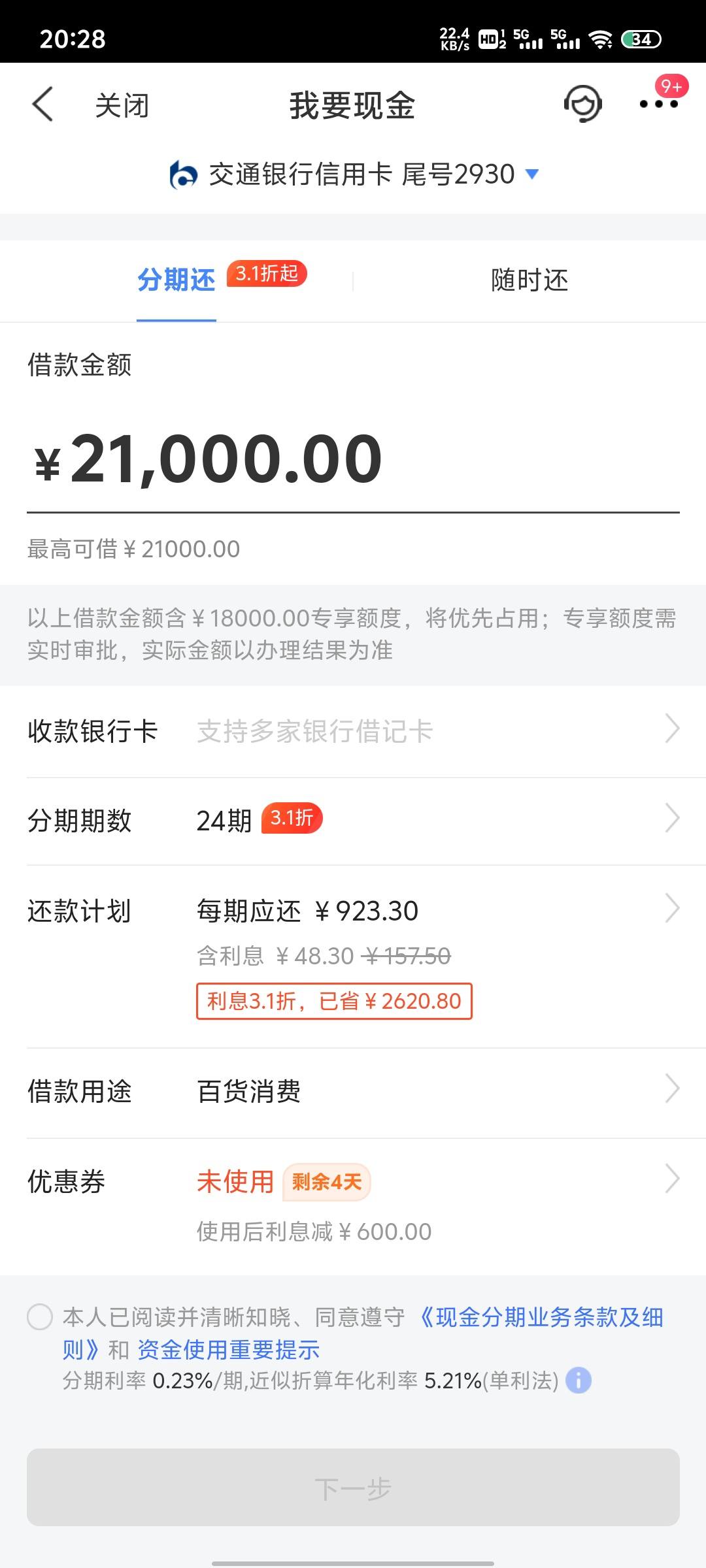Check the terms agreement radio button
This screenshot has width=706, height=1568.
tap(40, 1316)
